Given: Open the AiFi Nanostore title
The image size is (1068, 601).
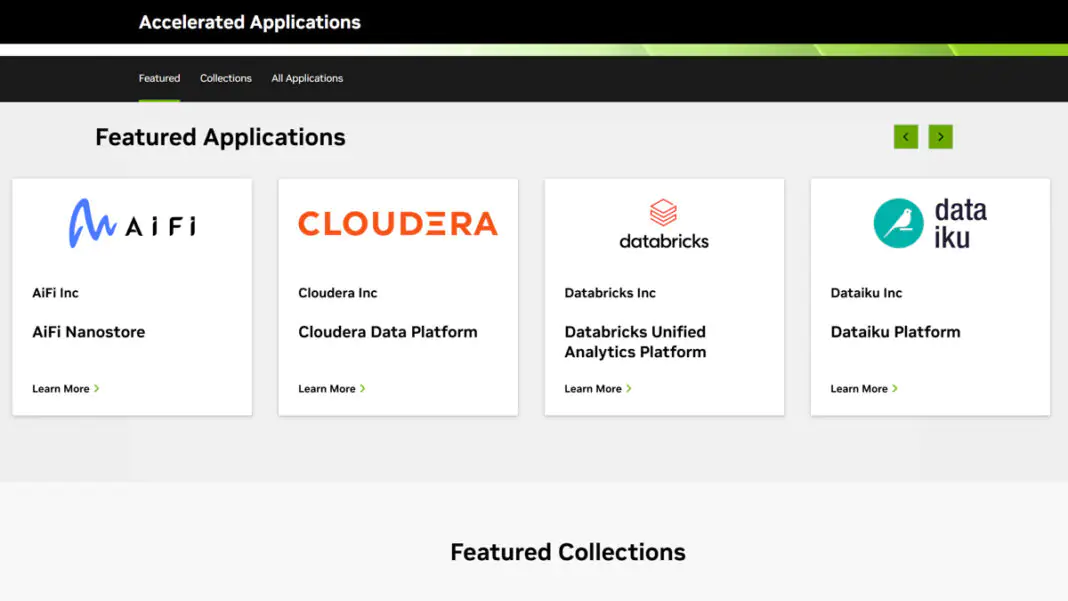Looking at the screenshot, I should pyautogui.click(x=89, y=332).
